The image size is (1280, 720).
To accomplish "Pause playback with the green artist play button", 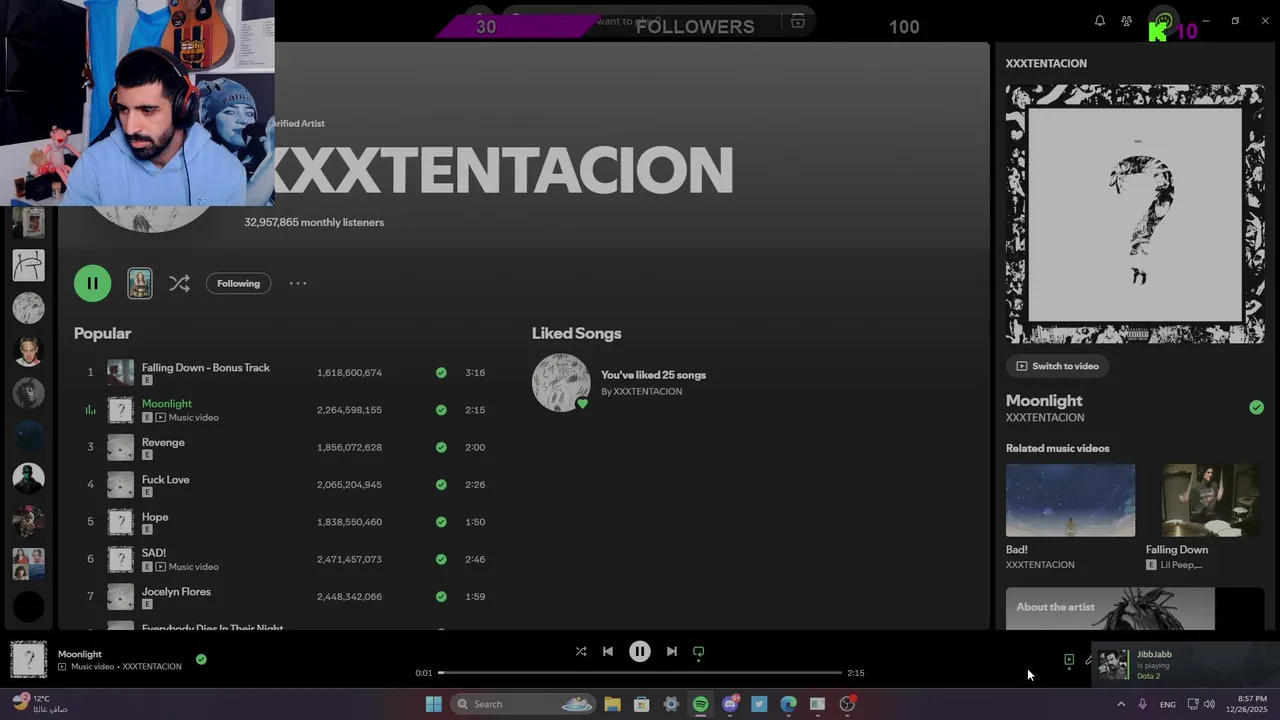I will tap(92, 283).
